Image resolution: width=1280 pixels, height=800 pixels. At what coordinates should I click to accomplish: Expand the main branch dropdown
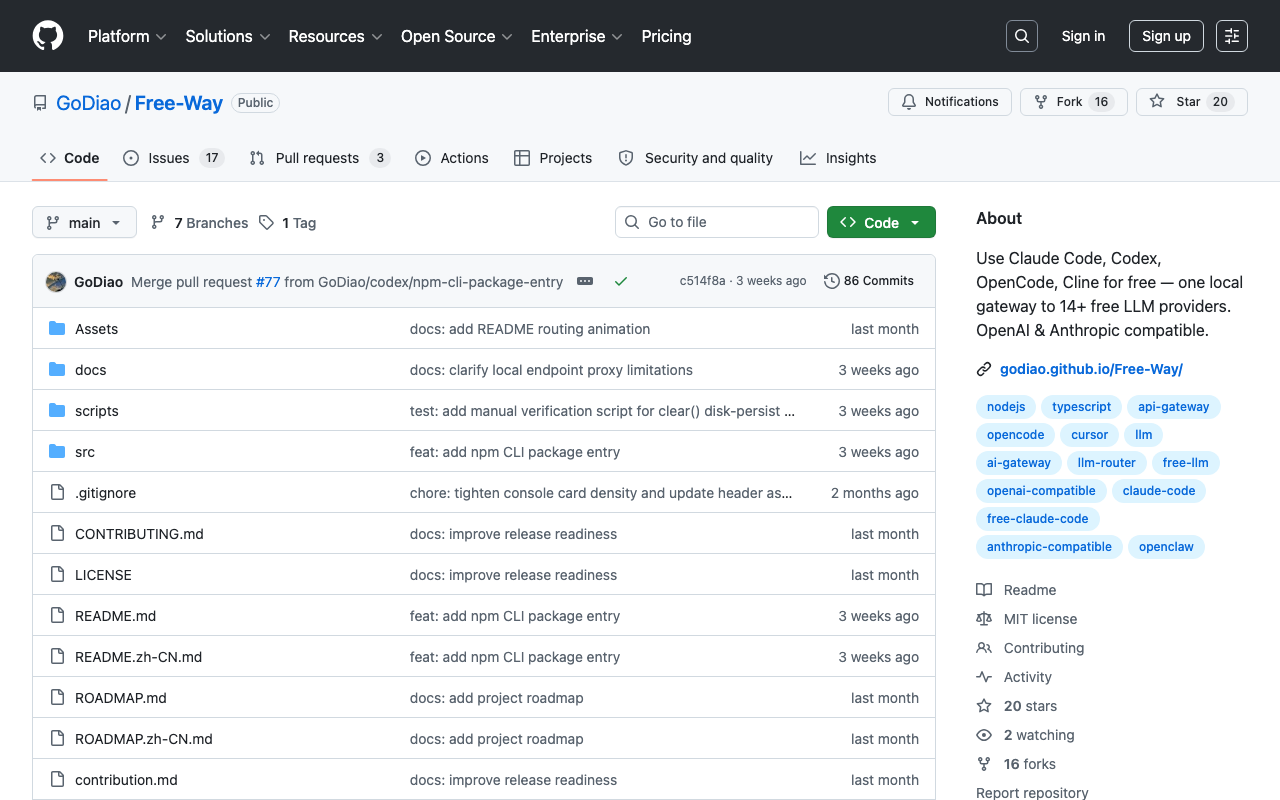[84, 222]
